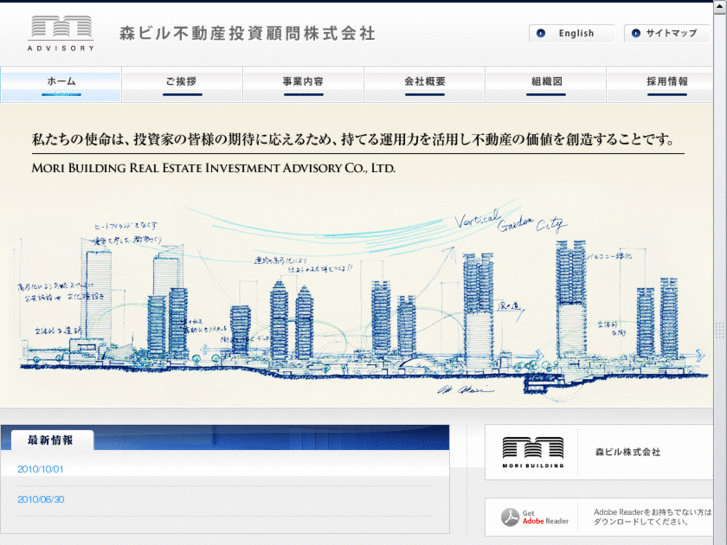Click the arrow icon beside サイトマップ
Image resolution: width=727 pixels, height=545 pixels.
(x=635, y=33)
